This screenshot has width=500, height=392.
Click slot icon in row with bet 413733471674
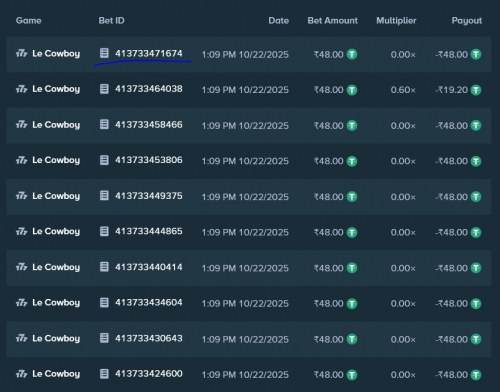22,53
